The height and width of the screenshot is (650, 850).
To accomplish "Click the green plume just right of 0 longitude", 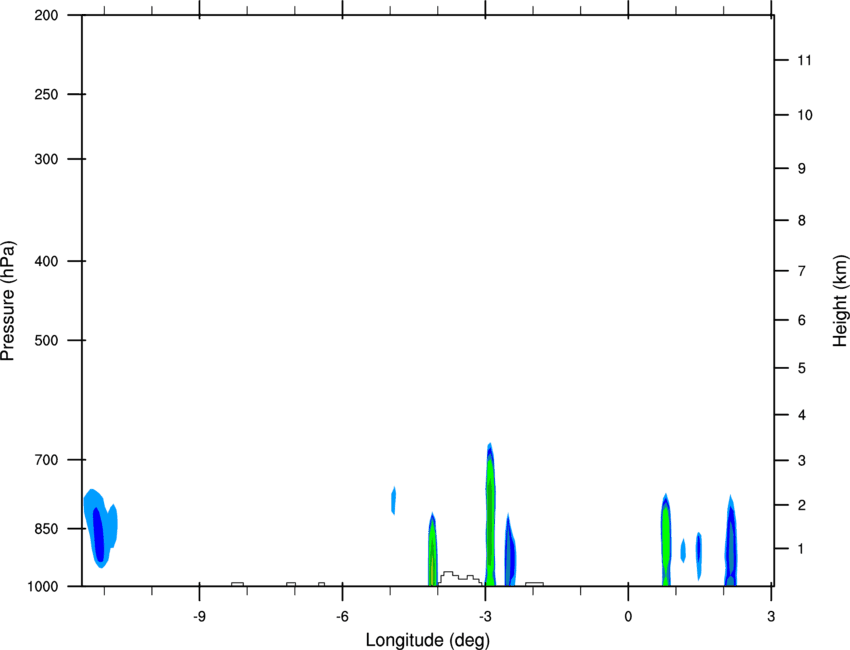I will point(666,541).
